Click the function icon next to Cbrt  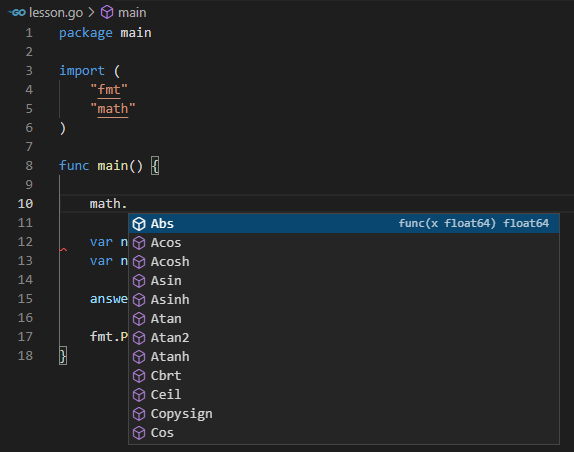[x=139, y=376]
